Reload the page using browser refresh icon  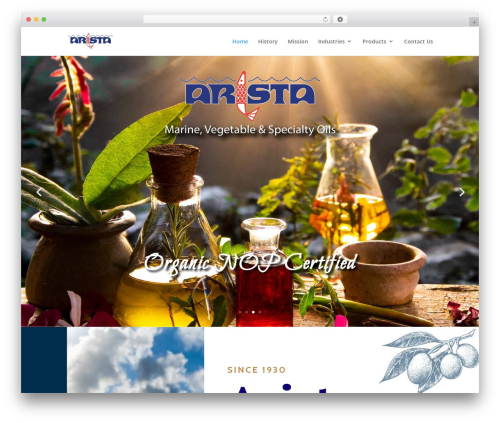tap(325, 20)
